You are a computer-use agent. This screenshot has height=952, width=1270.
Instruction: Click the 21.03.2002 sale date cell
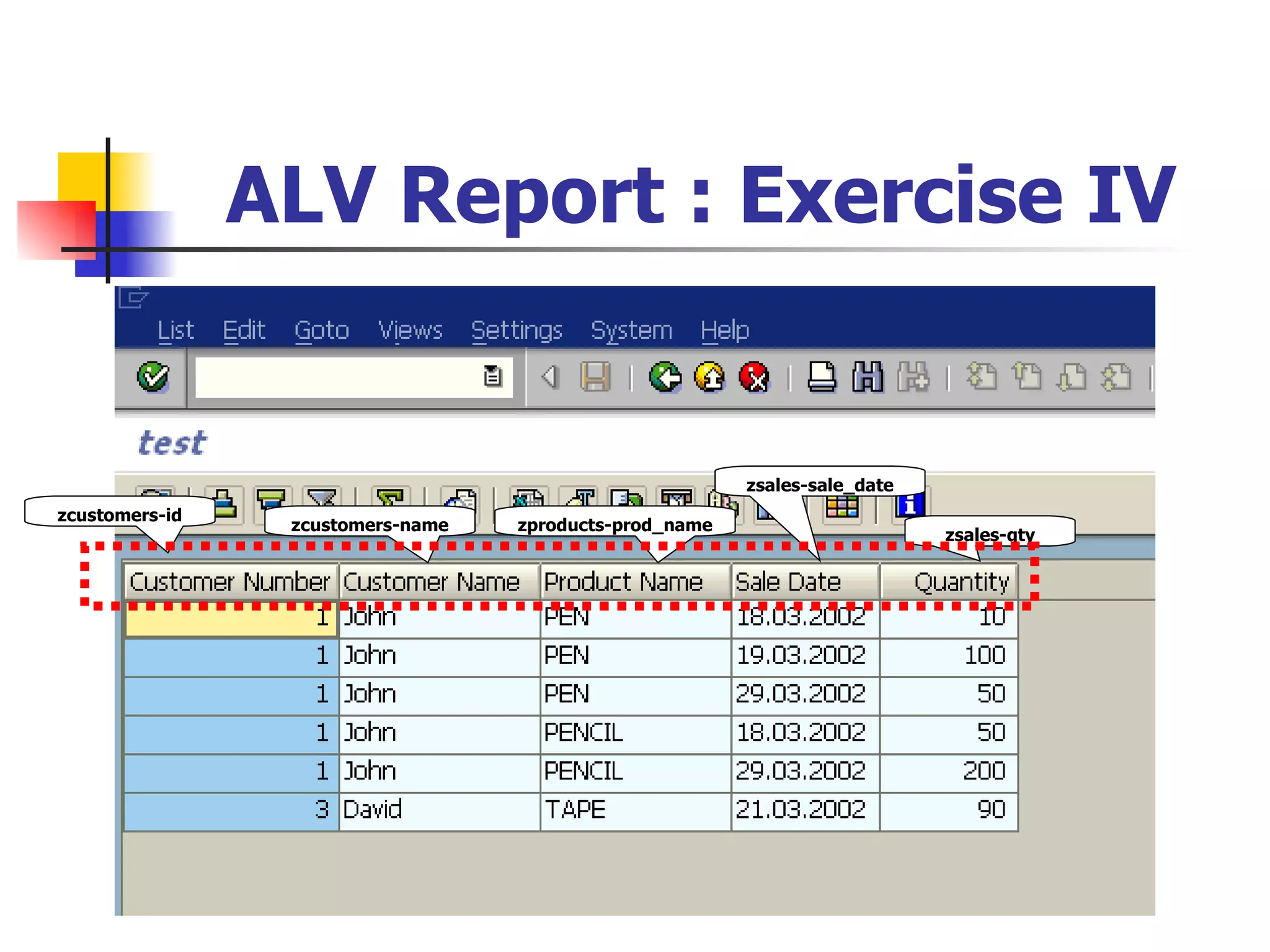(x=806, y=810)
